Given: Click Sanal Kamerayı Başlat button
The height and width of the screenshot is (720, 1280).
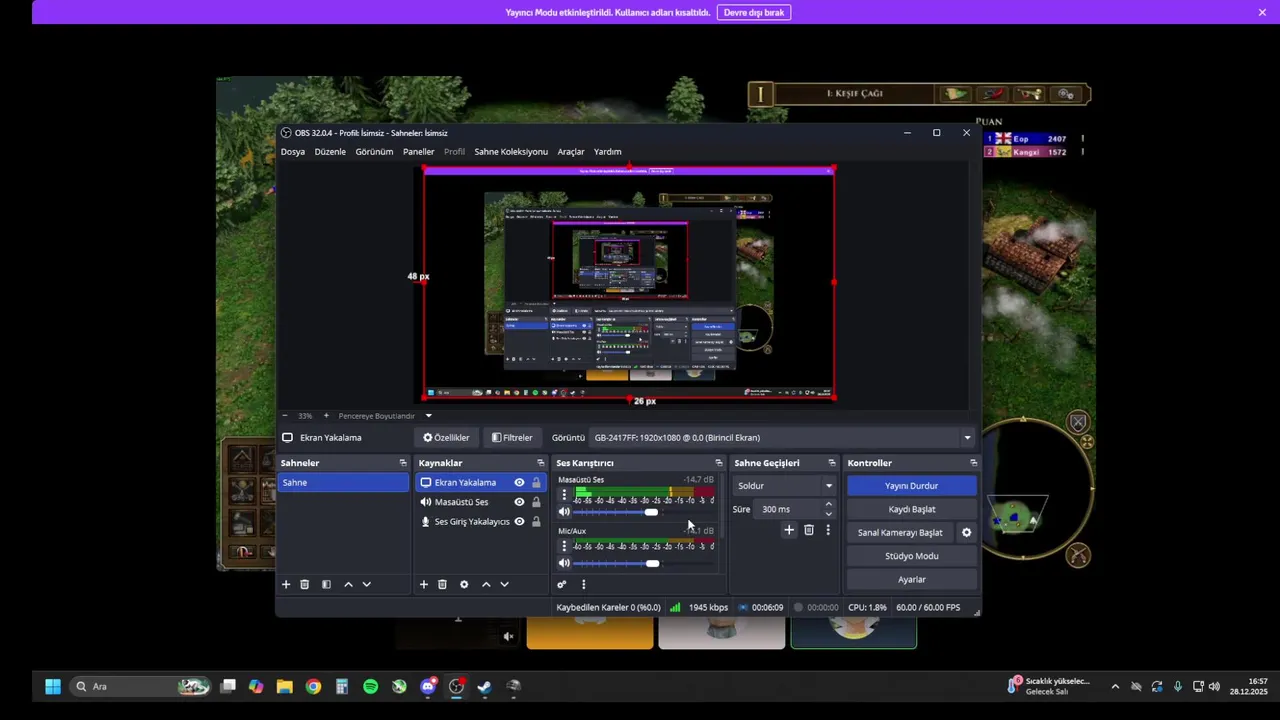Looking at the screenshot, I should (x=900, y=533).
